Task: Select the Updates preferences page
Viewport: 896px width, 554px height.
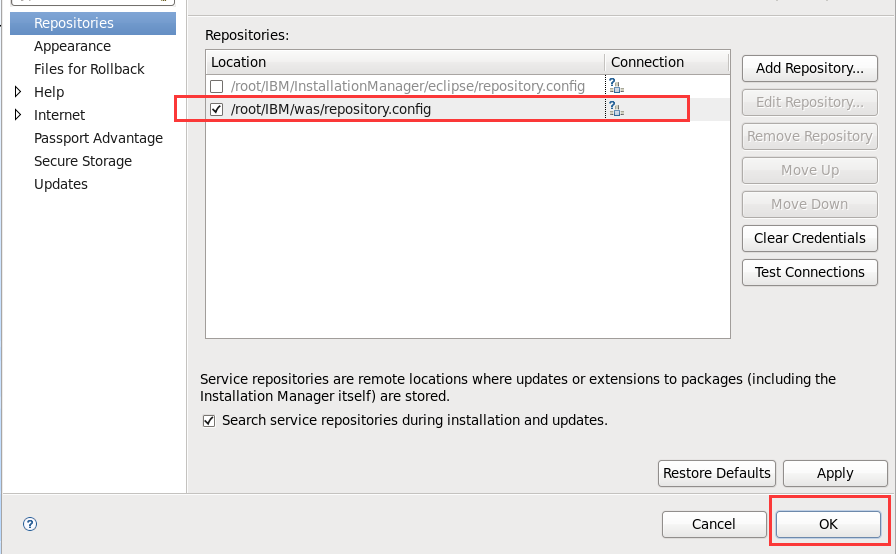Action: pyautogui.click(x=61, y=184)
